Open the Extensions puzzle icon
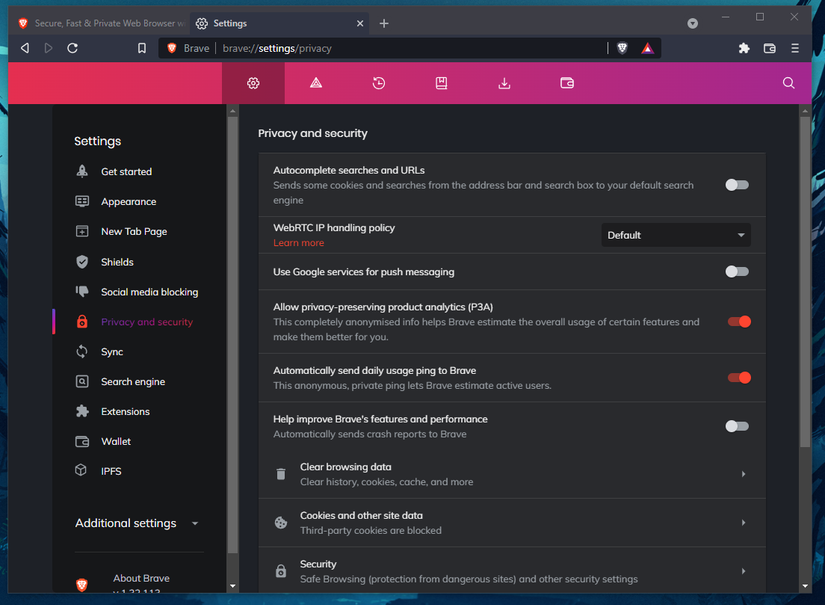Viewport: 825px width, 605px height. pos(743,47)
